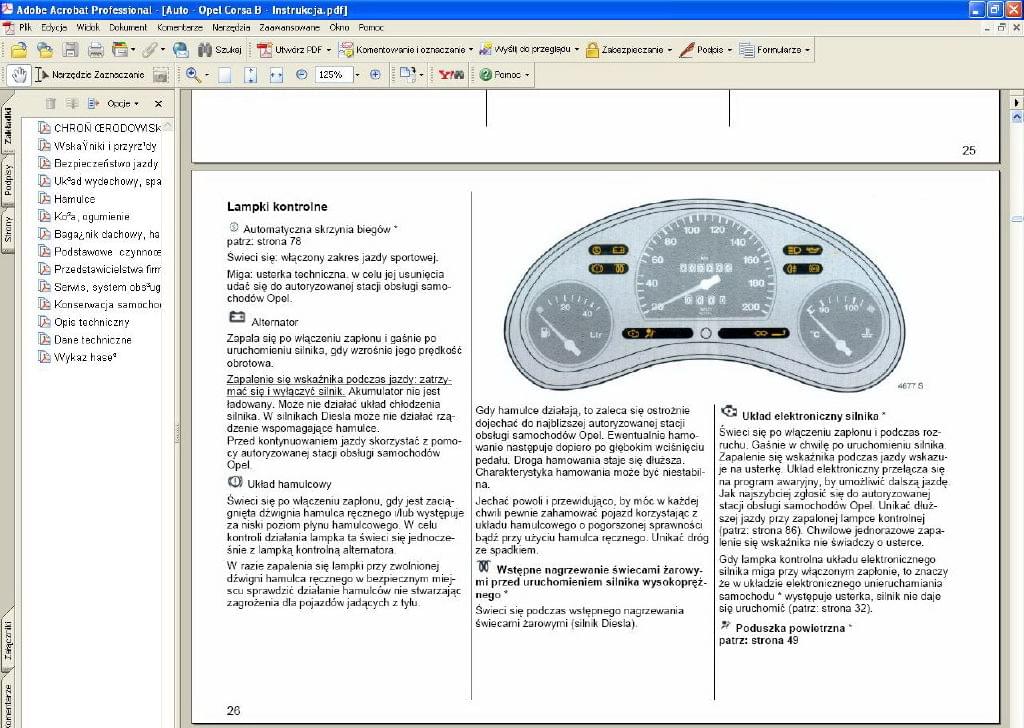Select the Snapshot camera tool
This screenshot has width=1024, height=728.
pyautogui.click(x=161, y=75)
